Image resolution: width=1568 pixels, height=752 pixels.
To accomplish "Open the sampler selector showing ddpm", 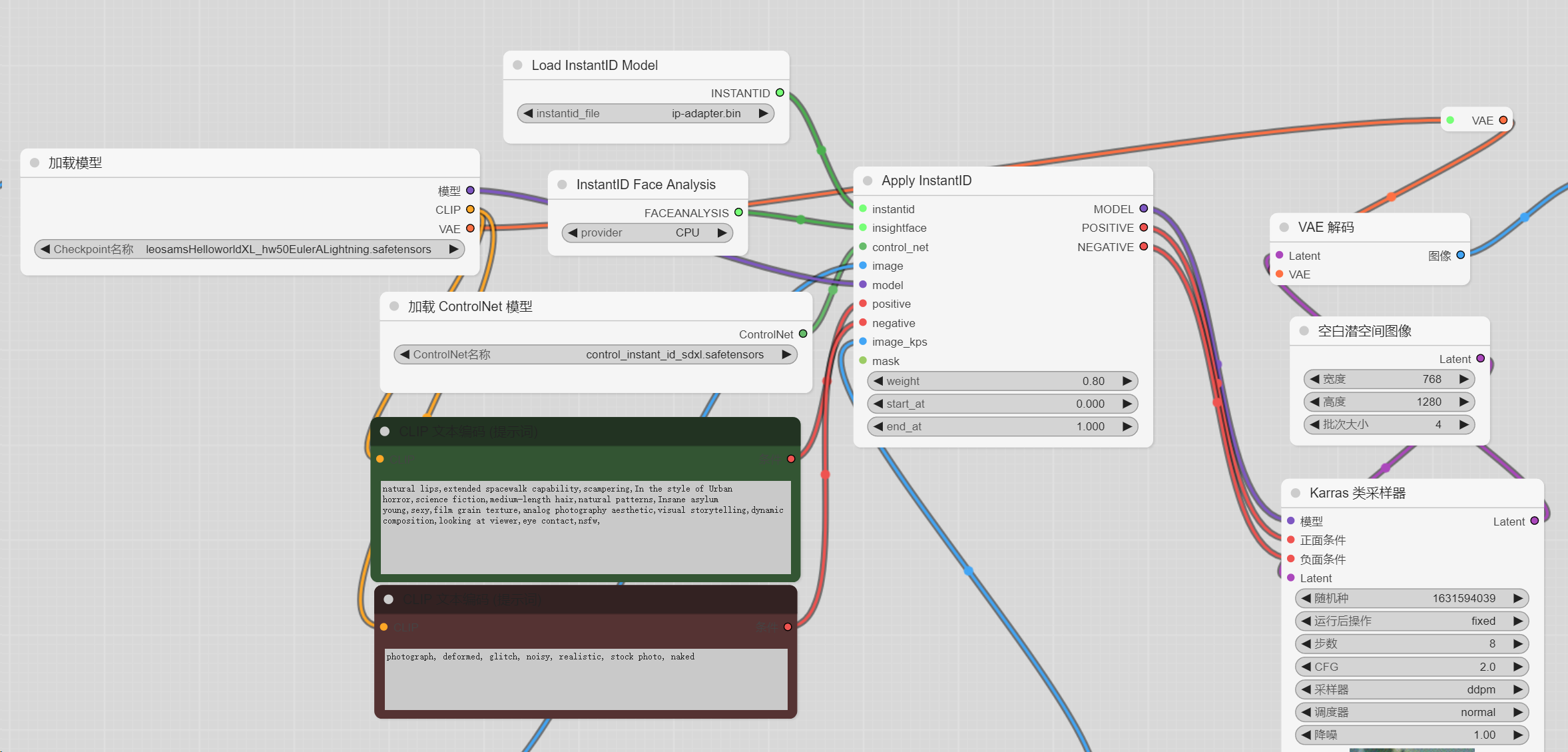I will click(1412, 689).
